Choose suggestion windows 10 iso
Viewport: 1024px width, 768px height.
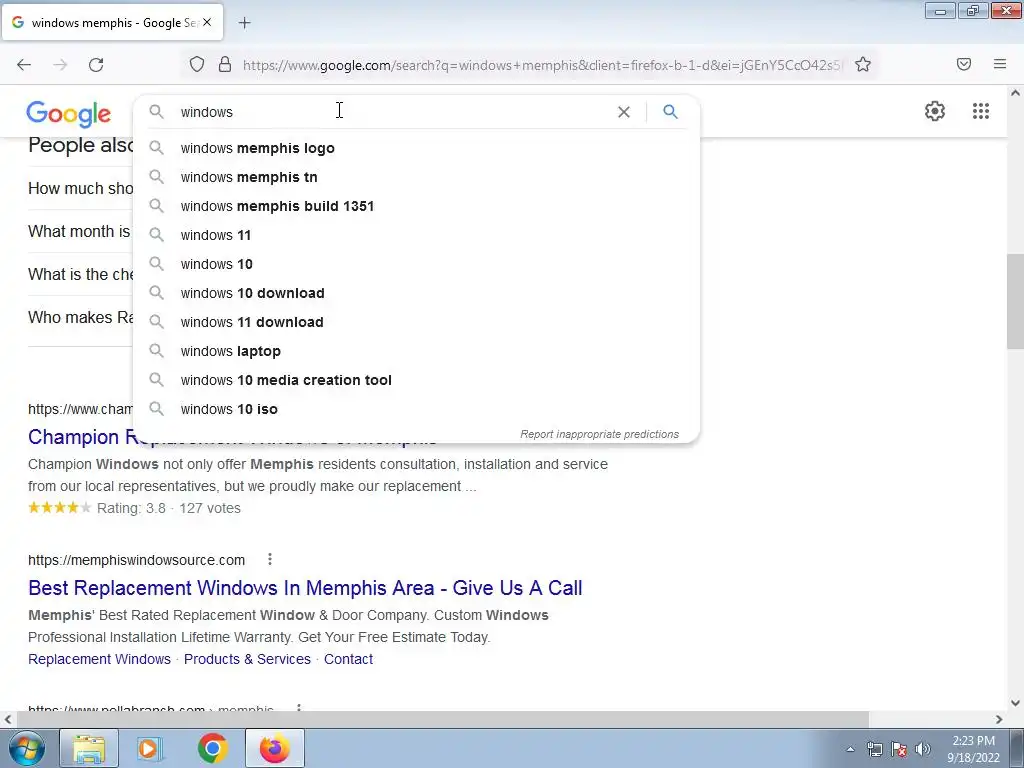click(416, 409)
